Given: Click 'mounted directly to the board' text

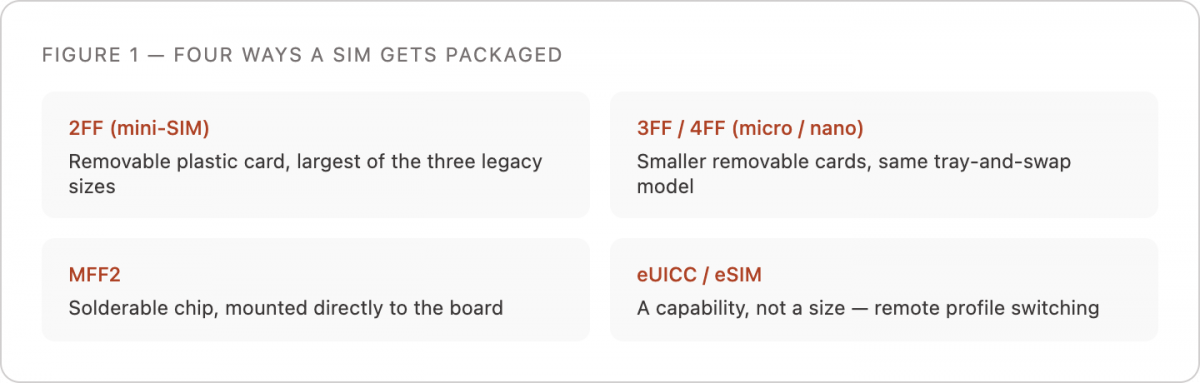Looking at the screenshot, I should pos(364,308).
